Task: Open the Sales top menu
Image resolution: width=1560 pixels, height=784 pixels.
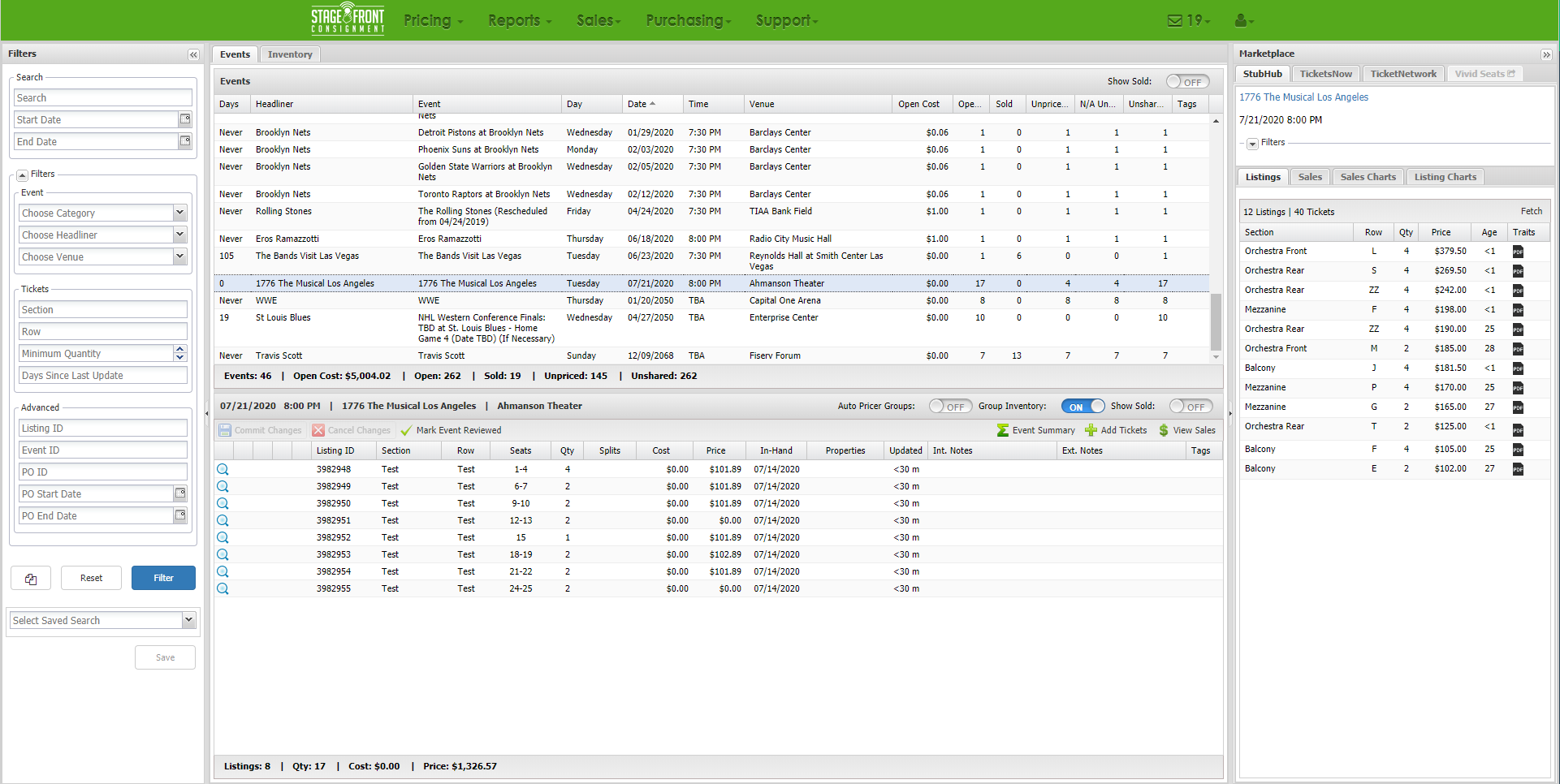Action: click(x=599, y=20)
